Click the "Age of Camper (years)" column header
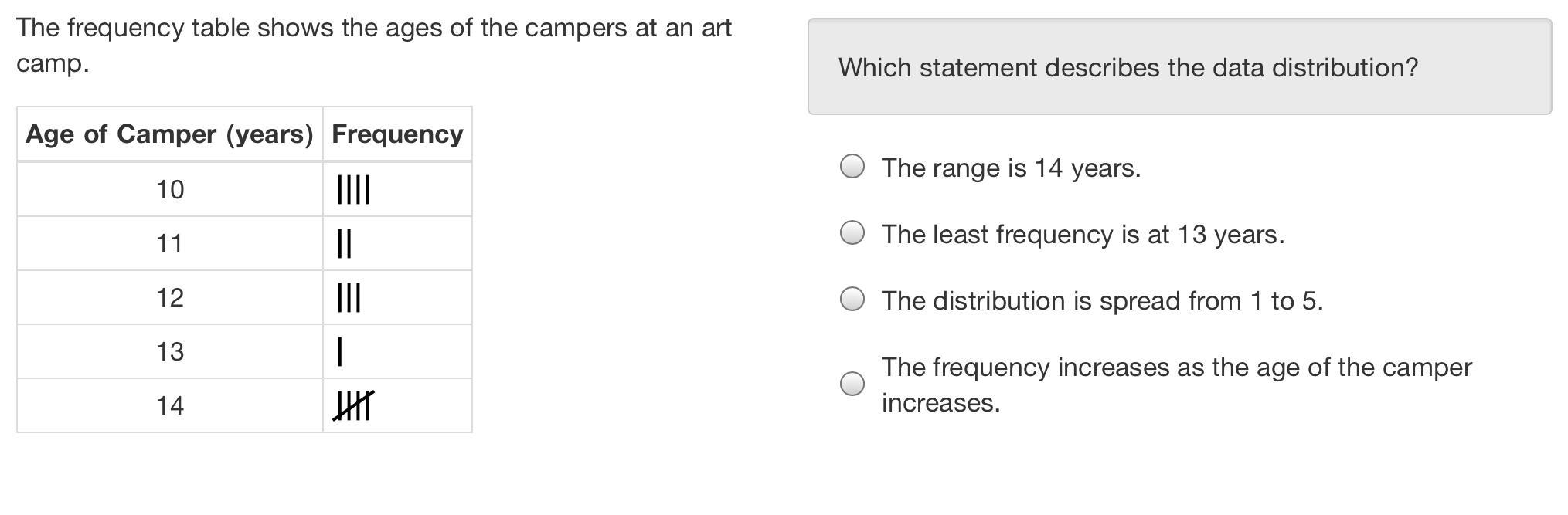 pos(169,134)
